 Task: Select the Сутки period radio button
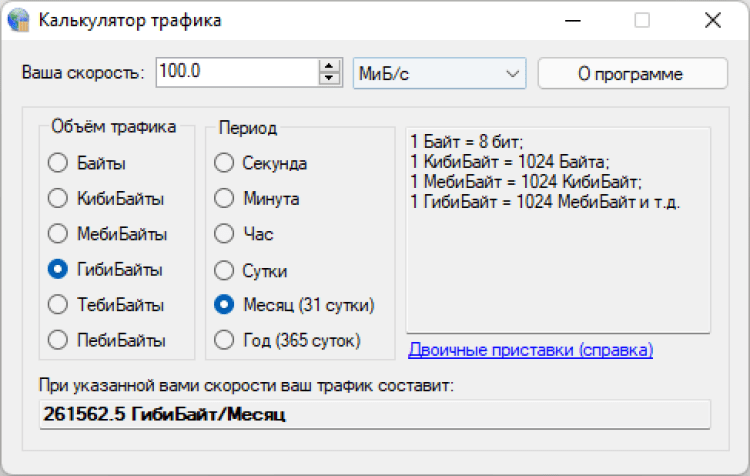pyautogui.click(x=225, y=270)
